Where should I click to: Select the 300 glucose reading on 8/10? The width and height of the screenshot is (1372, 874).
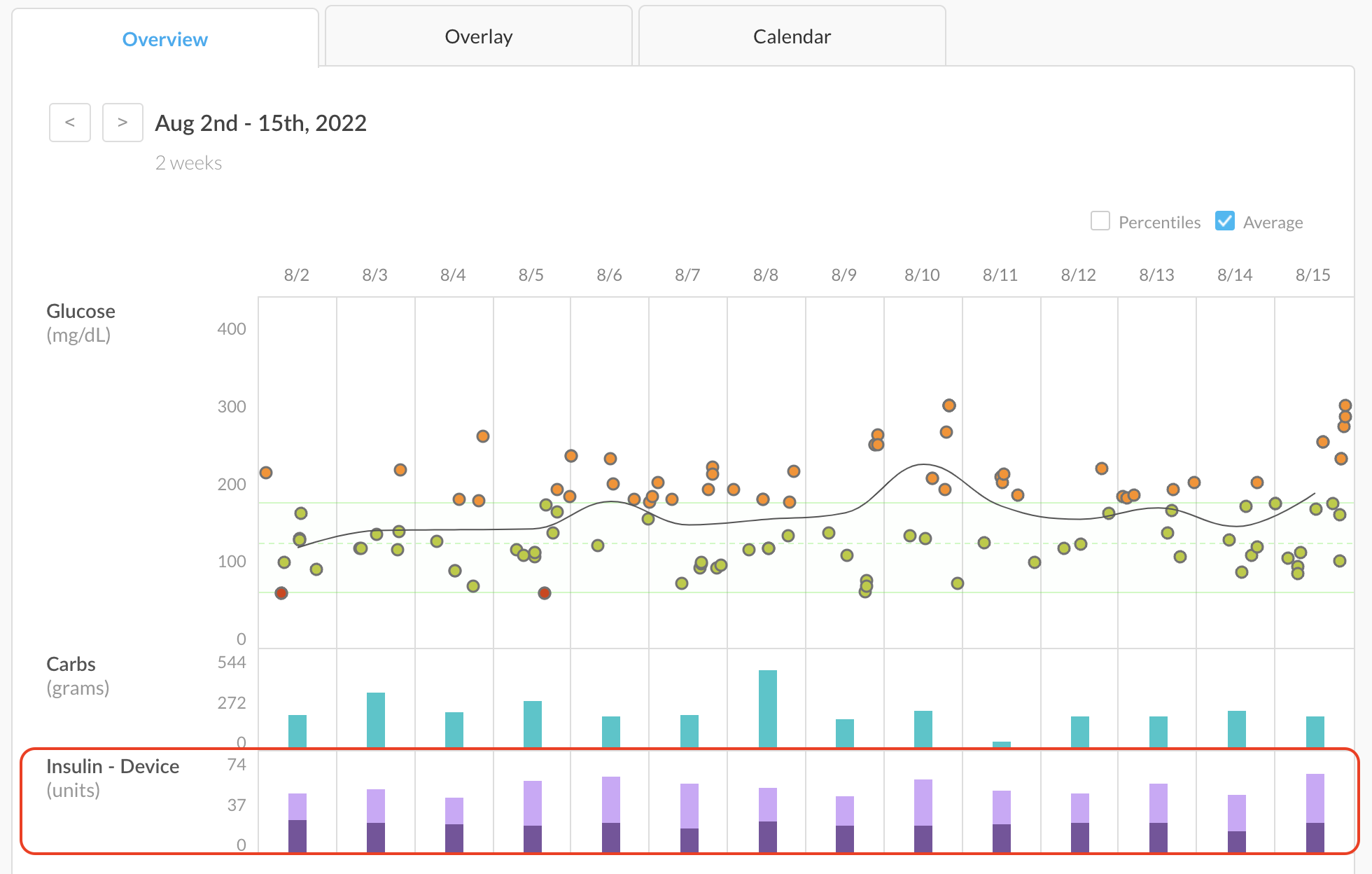tap(948, 406)
